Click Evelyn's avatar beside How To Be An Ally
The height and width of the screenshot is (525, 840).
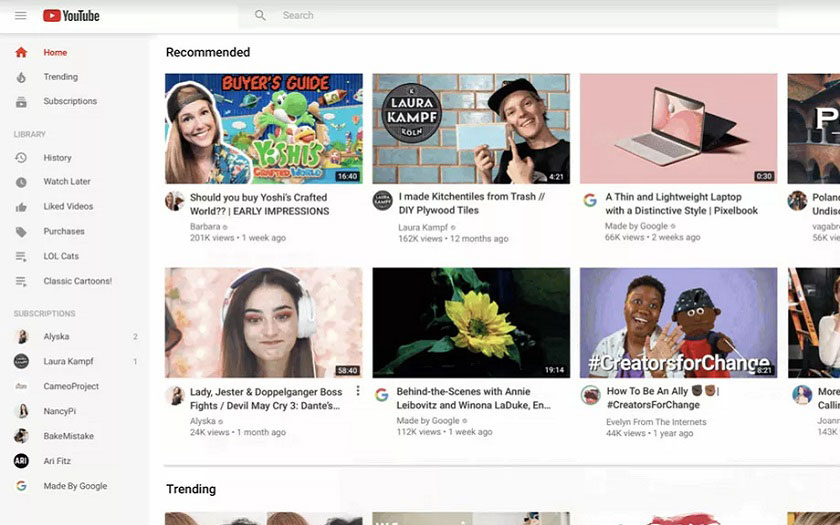point(590,395)
